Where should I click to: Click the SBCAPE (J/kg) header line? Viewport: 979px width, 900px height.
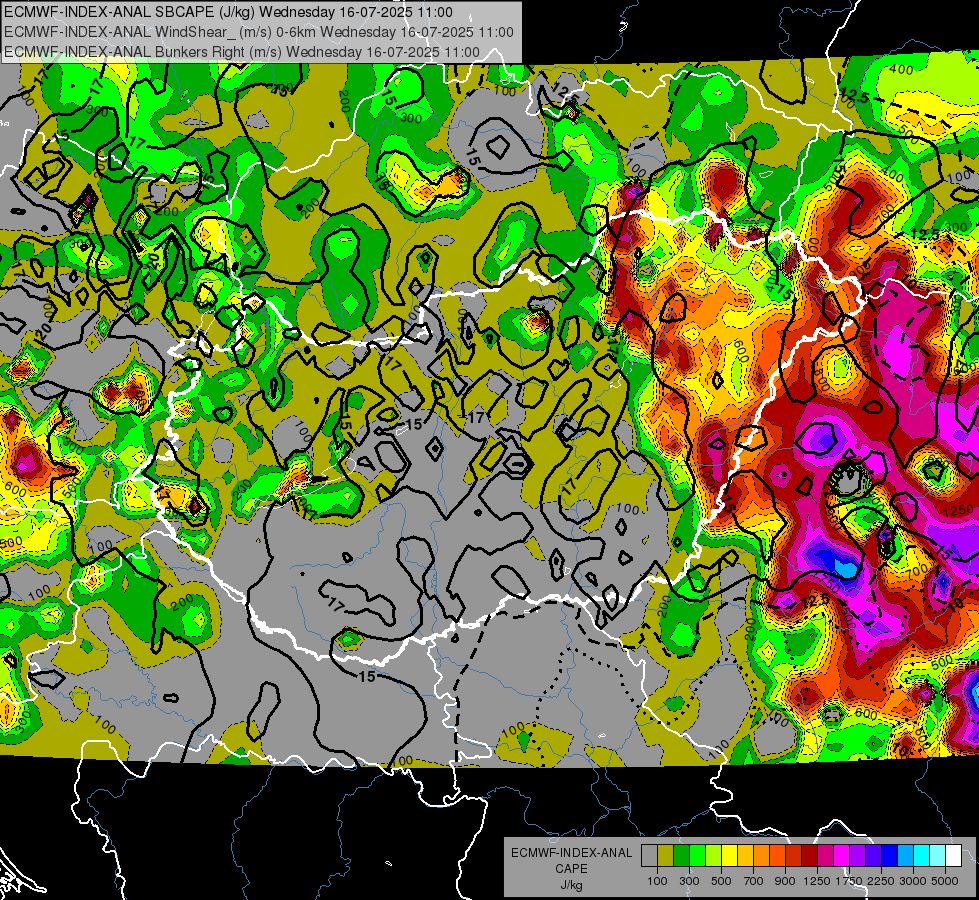tap(228, 12)
